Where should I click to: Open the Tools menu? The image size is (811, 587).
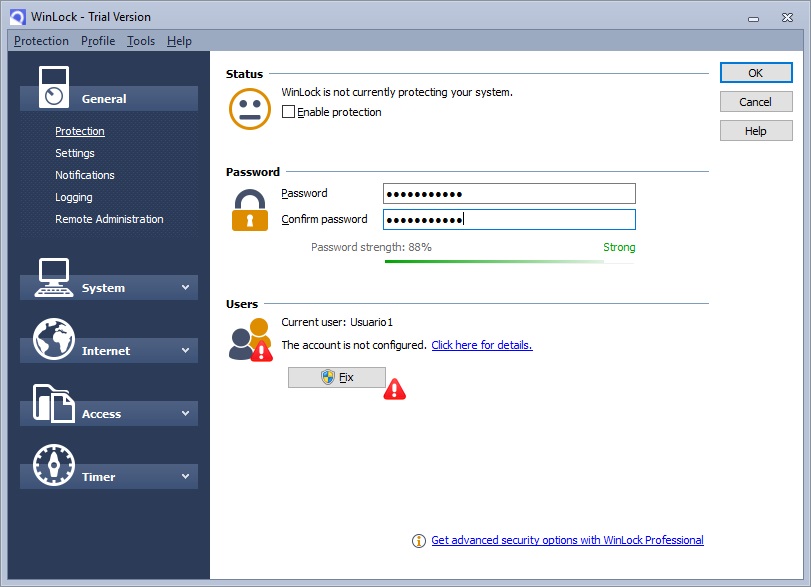pyautogui.click(x=141, y=41)
